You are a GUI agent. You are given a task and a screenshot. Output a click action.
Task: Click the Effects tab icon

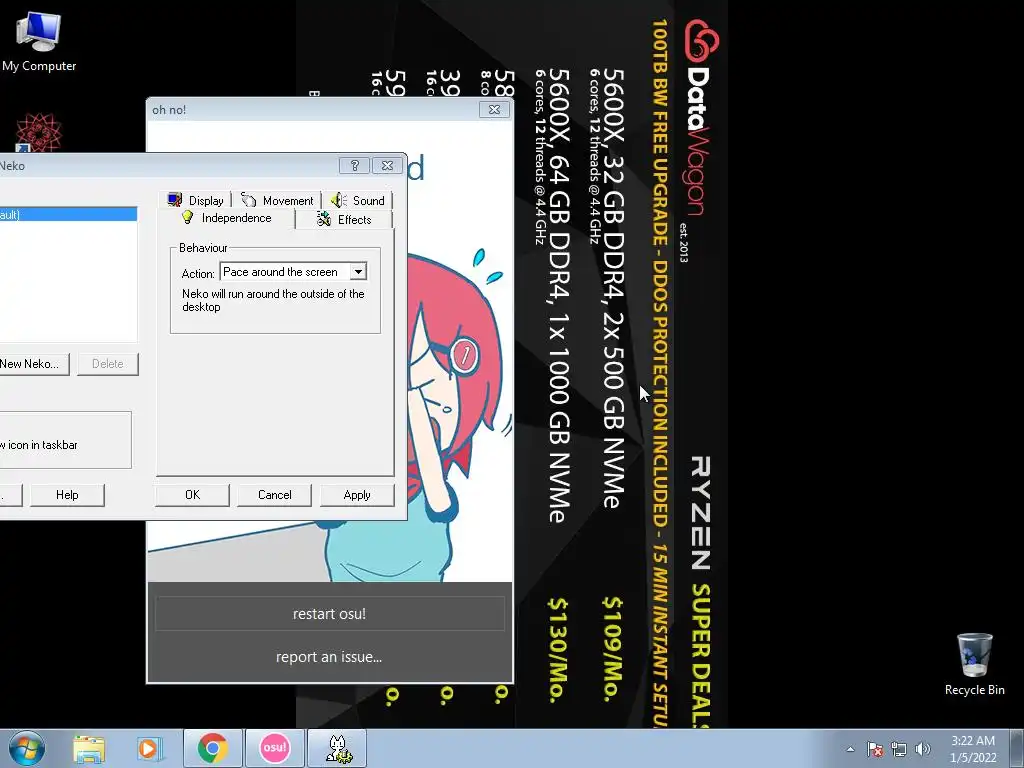coord(324,219)
